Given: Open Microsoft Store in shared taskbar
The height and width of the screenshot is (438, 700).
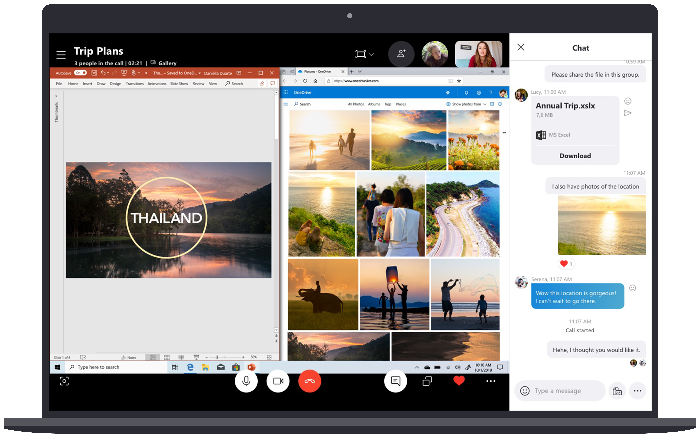Looking at the screenshot, I should [236, 367].
